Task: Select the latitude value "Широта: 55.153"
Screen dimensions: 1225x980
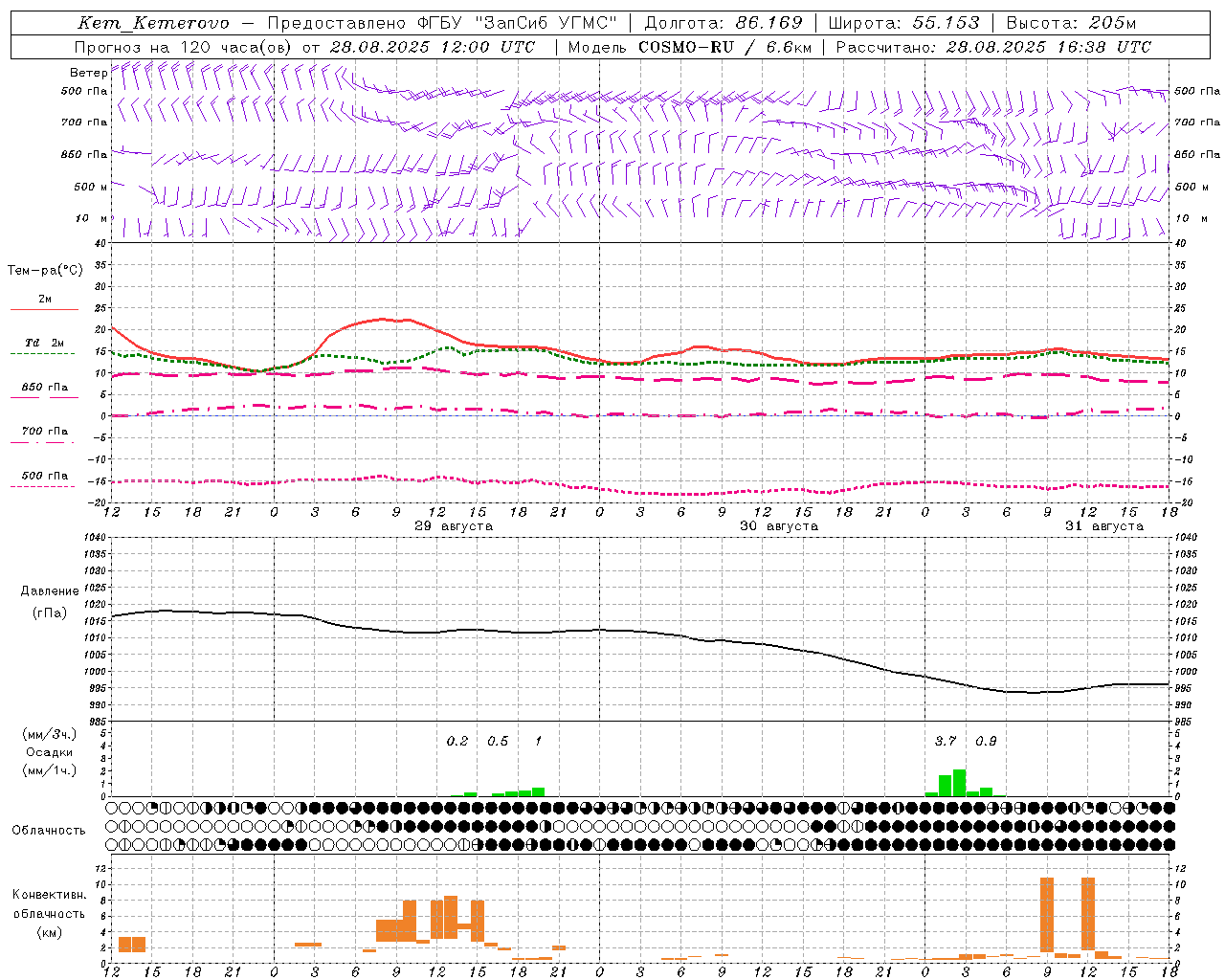Action: coord(903,23)
